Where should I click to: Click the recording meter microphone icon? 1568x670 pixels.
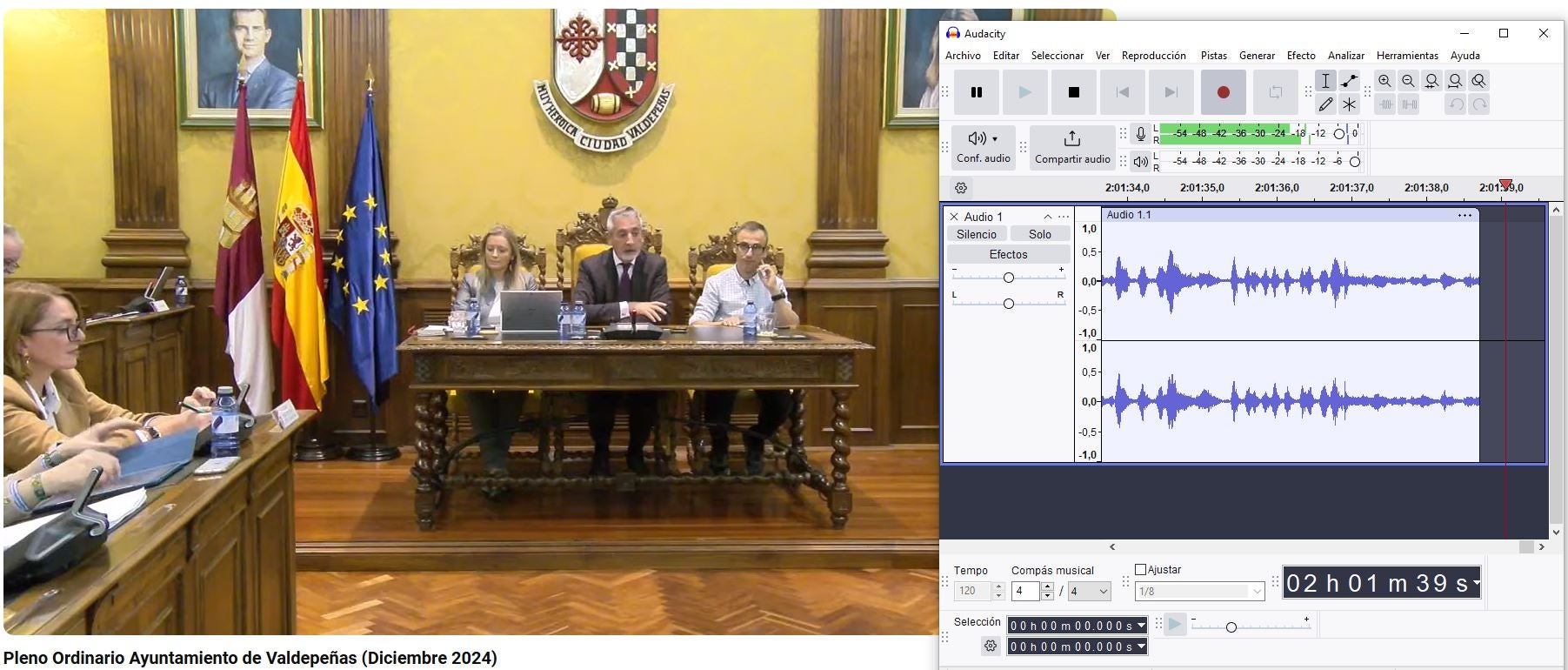click(x=1140, y=134)
